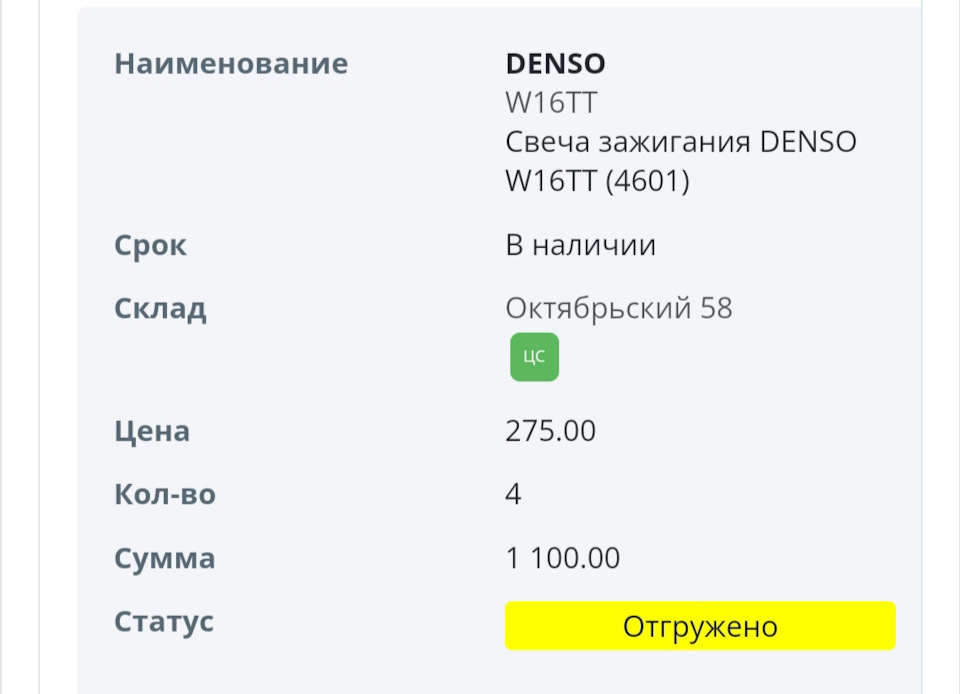The image size is (960, 694).
Task: Click the Кол-во field label
Action: pyautogui.click(x=164, y=495)
